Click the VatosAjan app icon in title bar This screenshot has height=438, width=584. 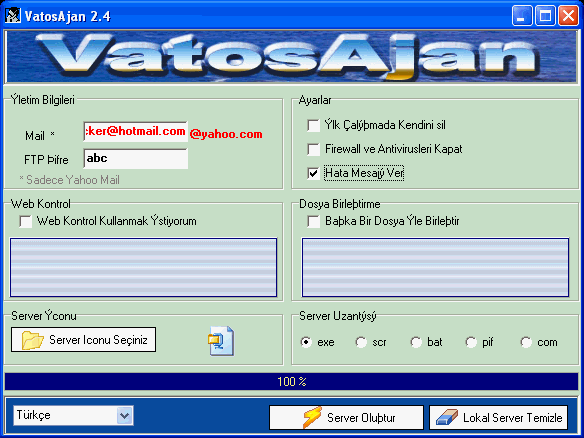click(x=13, y=16)
